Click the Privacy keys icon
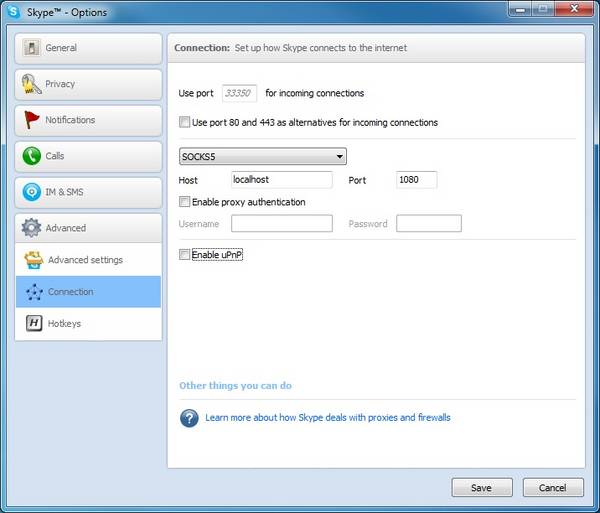The height and width of the screenshot is (513, 600). (31, 84)
